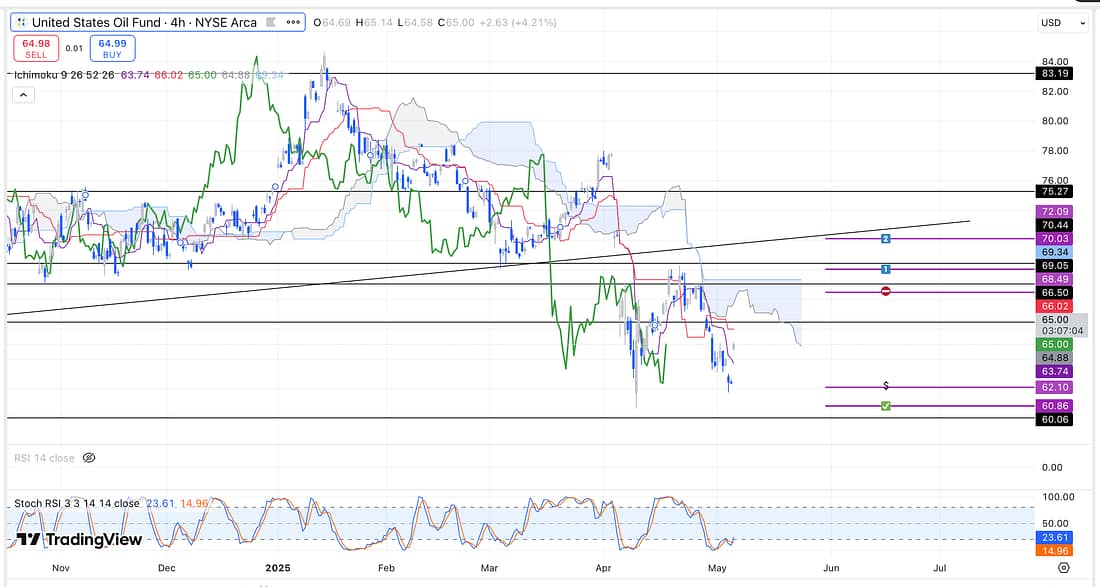Open chart settings gear at bottom right
Image resolution: width=1100 pixels, height=587 pixels.
[1063, 567]
